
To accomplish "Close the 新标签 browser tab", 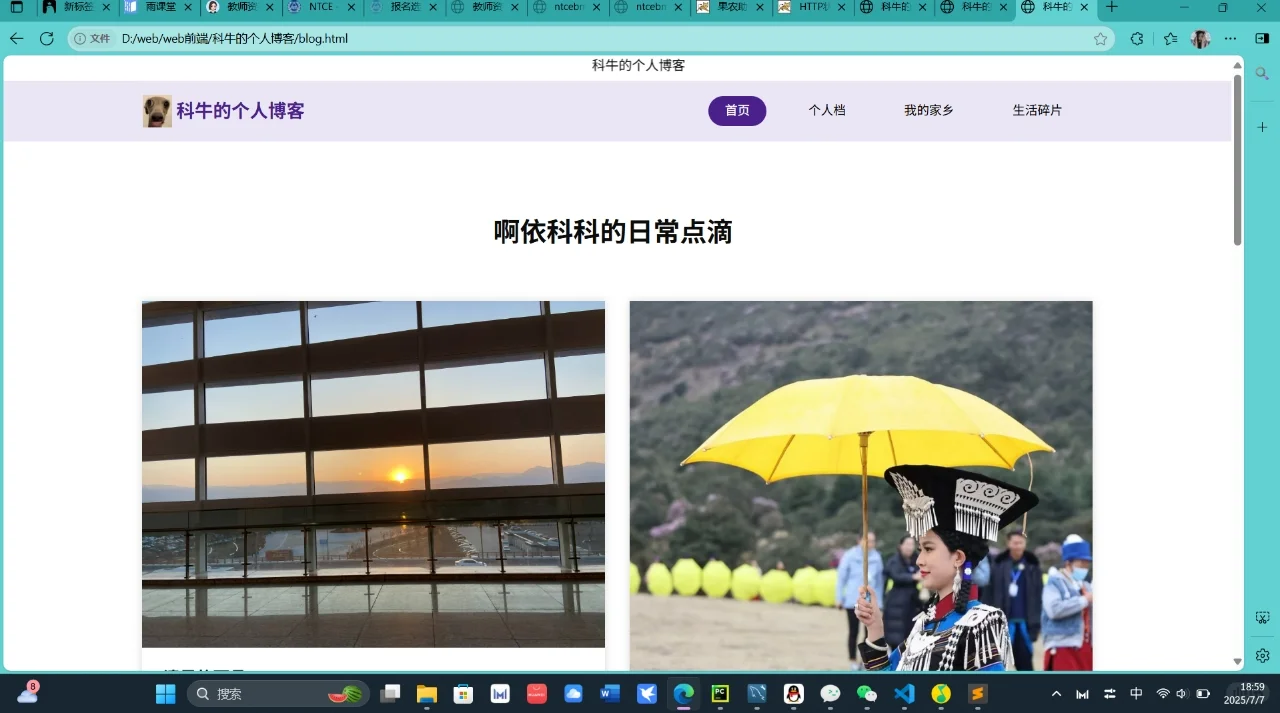I will tap(105, 7).
